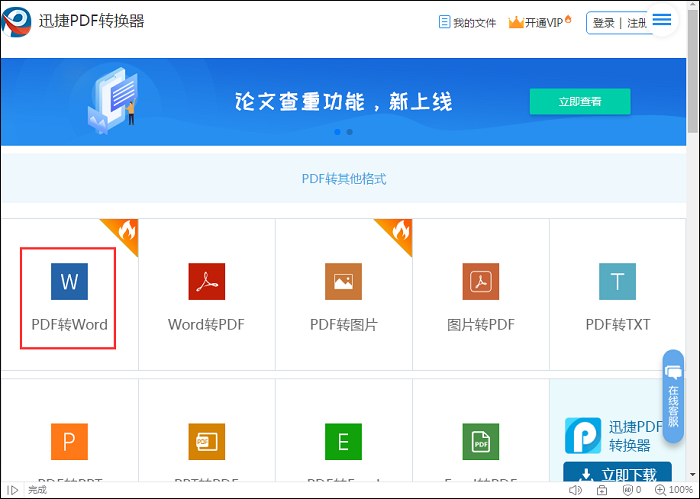Click the PDF转Word icon
The width and height of the screenshot is (700, 499).
tap(69, 281)
